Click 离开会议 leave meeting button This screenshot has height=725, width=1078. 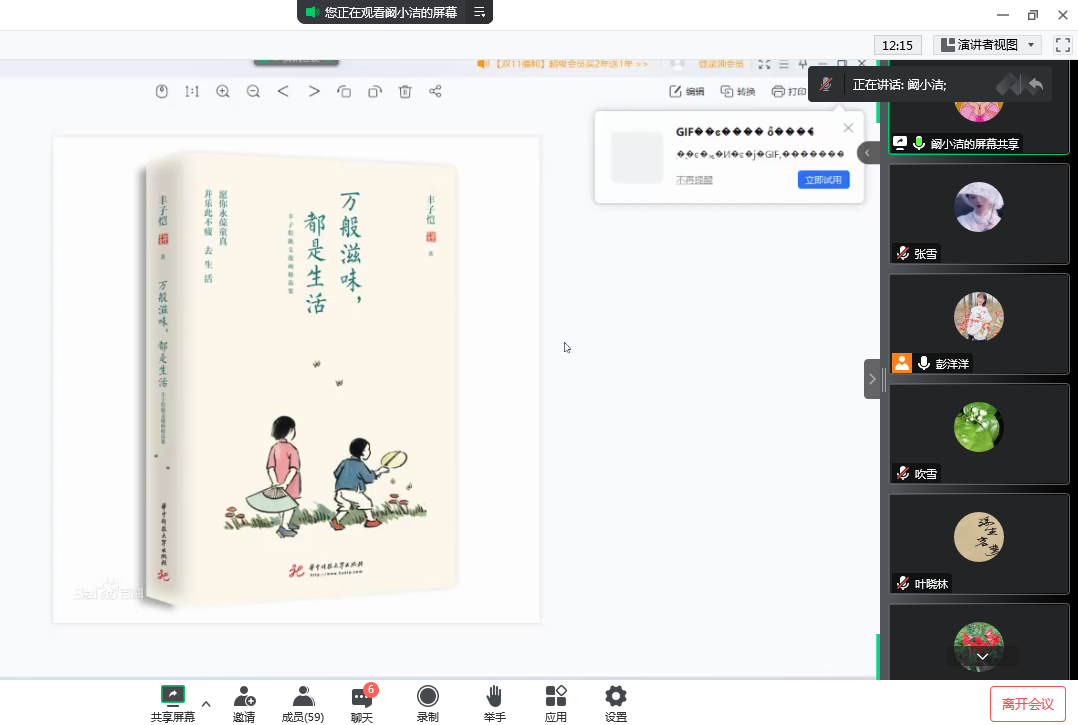tap(1028, 704)
